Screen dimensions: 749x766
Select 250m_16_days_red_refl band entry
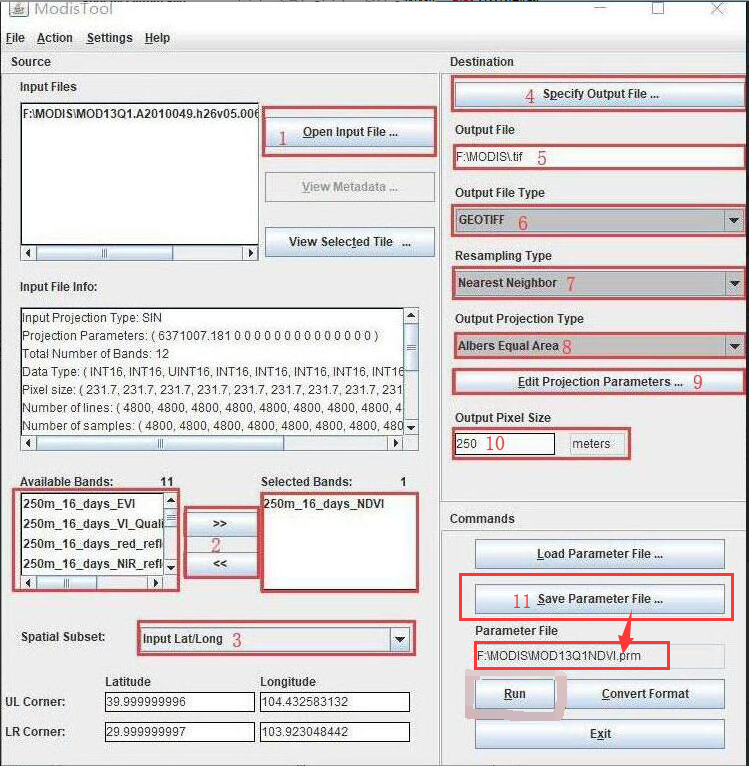coord(93,544)
